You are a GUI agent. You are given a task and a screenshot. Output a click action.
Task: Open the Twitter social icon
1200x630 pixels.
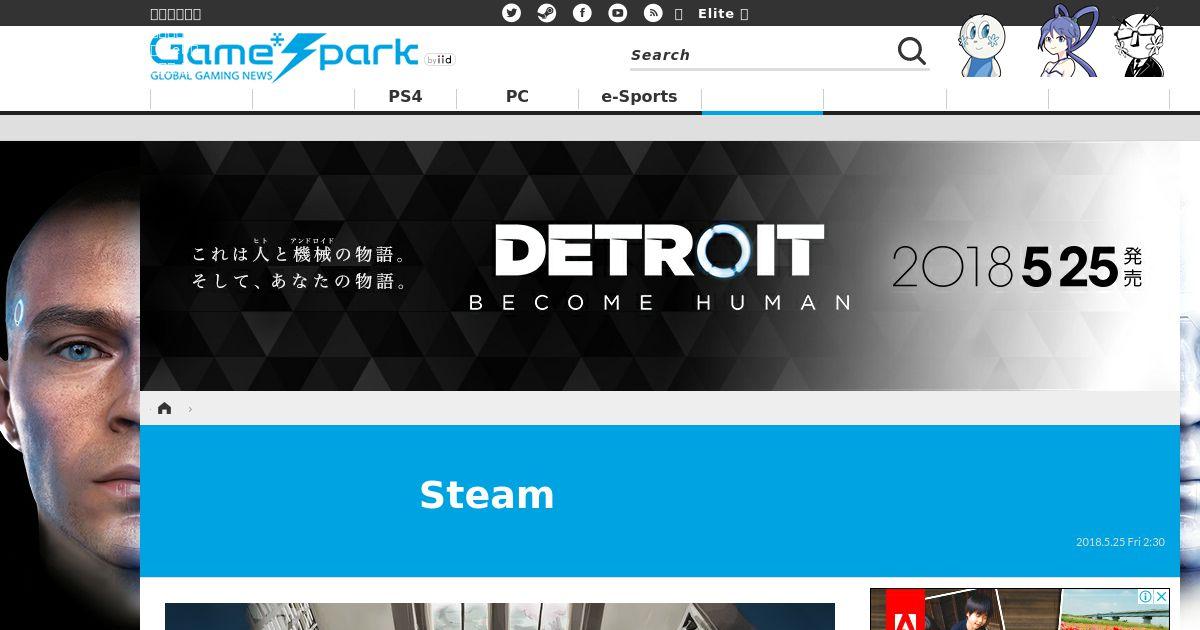tap(511, 13)
